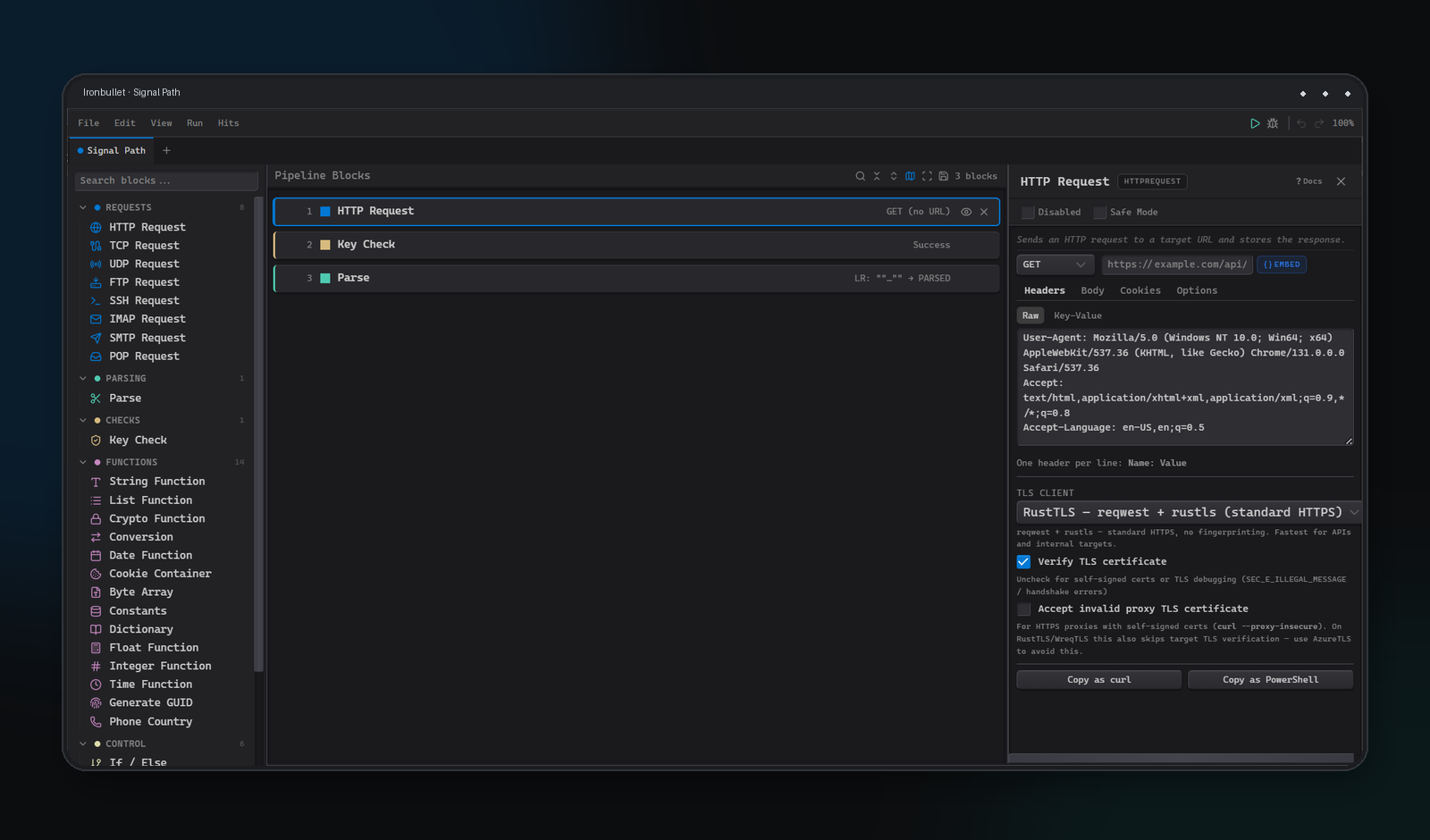Viewport: 1430px width, 840px height.
Task: Switch headers view to Raw
Action: point(1030,315)
